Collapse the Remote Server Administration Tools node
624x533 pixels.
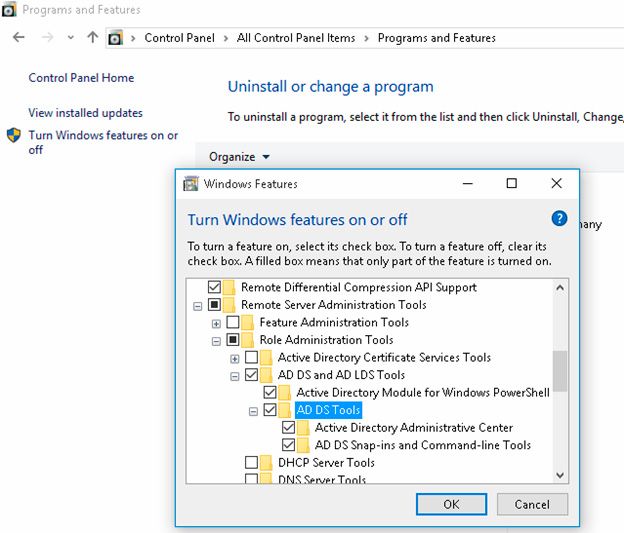point(197,306)
